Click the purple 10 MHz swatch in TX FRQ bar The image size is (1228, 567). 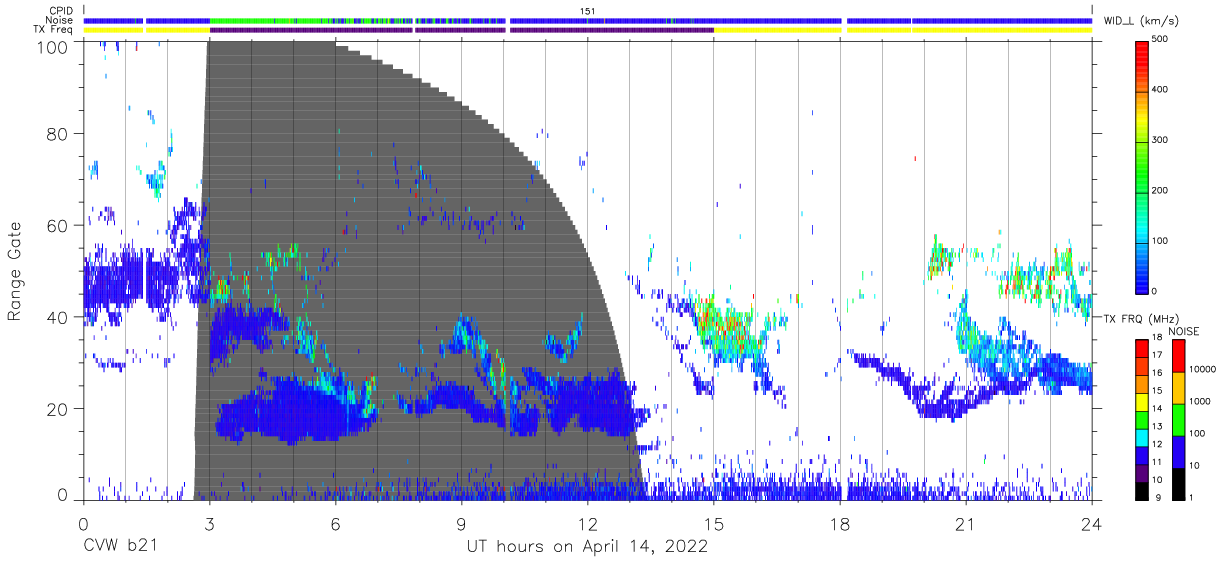pos(1142,471)
